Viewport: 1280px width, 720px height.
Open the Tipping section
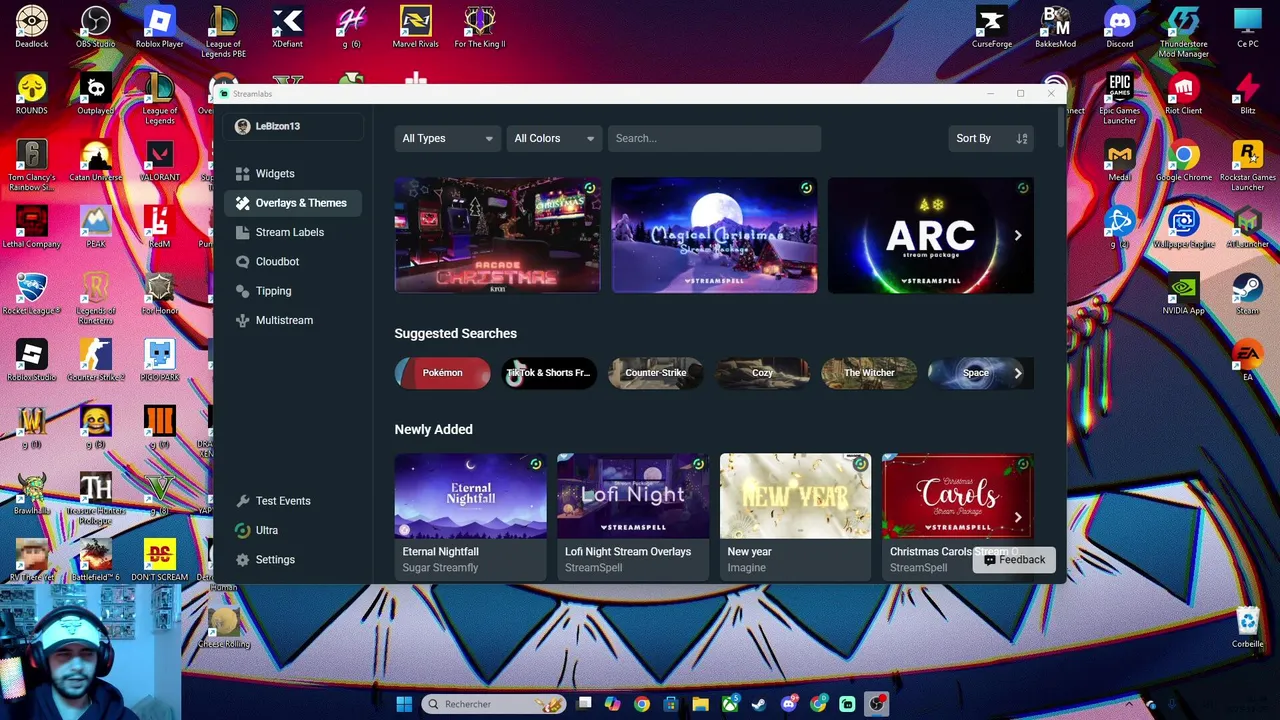tap(273, 291)
